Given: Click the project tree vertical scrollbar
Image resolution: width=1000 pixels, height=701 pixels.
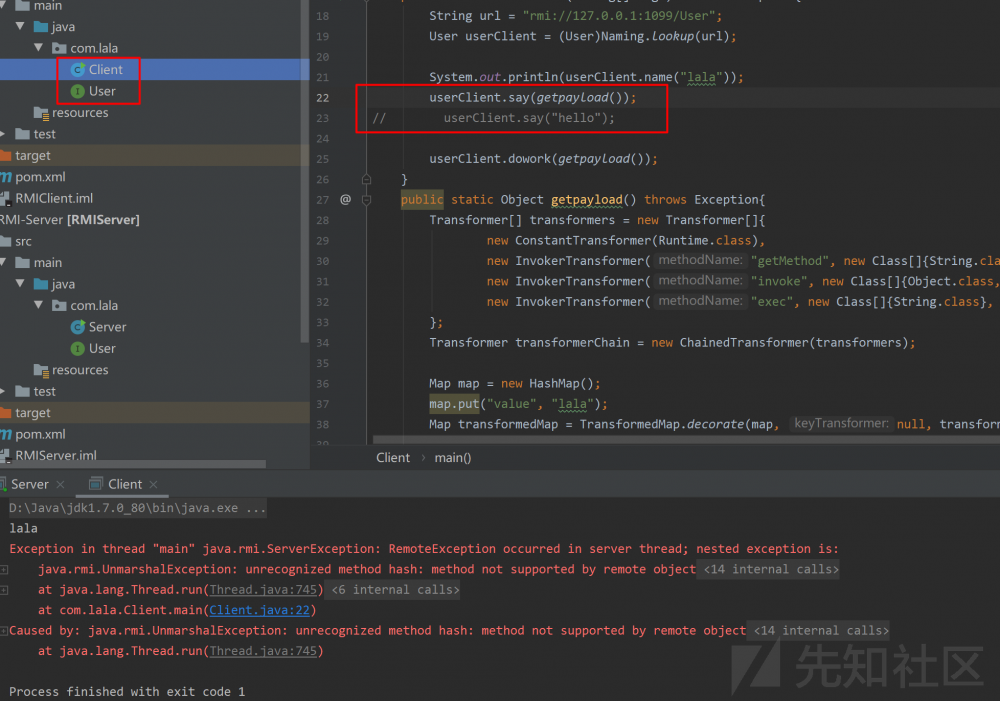Looking at the screenshot, I should point(305,172).
